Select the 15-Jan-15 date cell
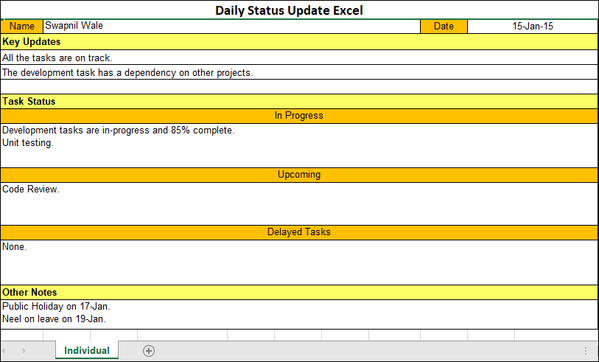Image resolution: width=599 pixels, height=362 pixels. click(x=533, y=26)
